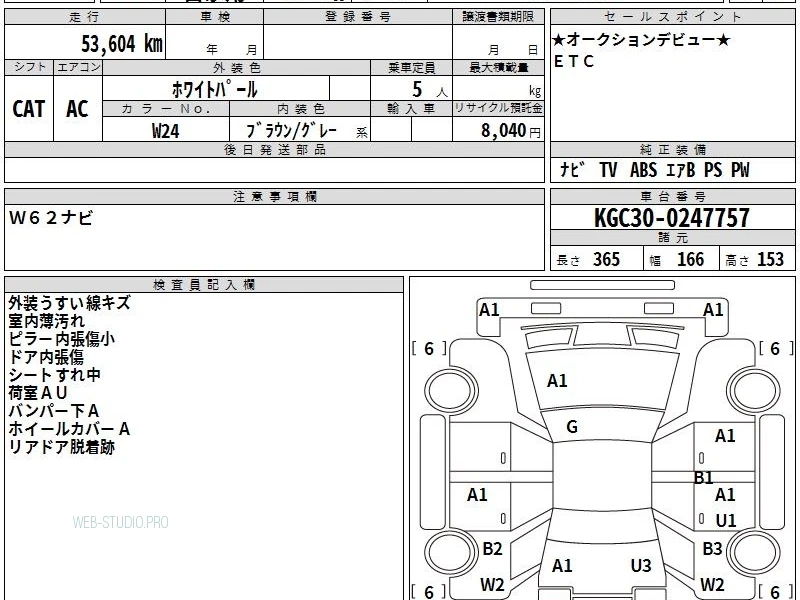Click the カラーNo. header
Viewport: 800px width, 600px height.
pyautogui.click(x=166, y=109)
